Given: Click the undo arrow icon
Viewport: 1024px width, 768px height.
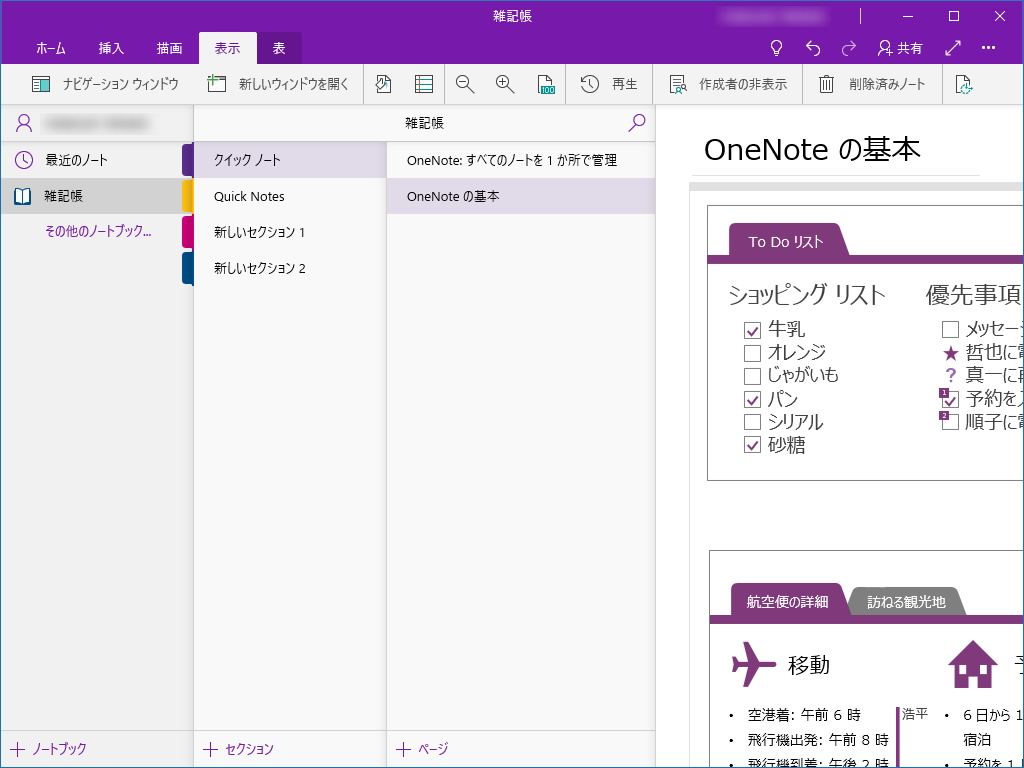Looking at the screenshot, I should click(813, 48).
